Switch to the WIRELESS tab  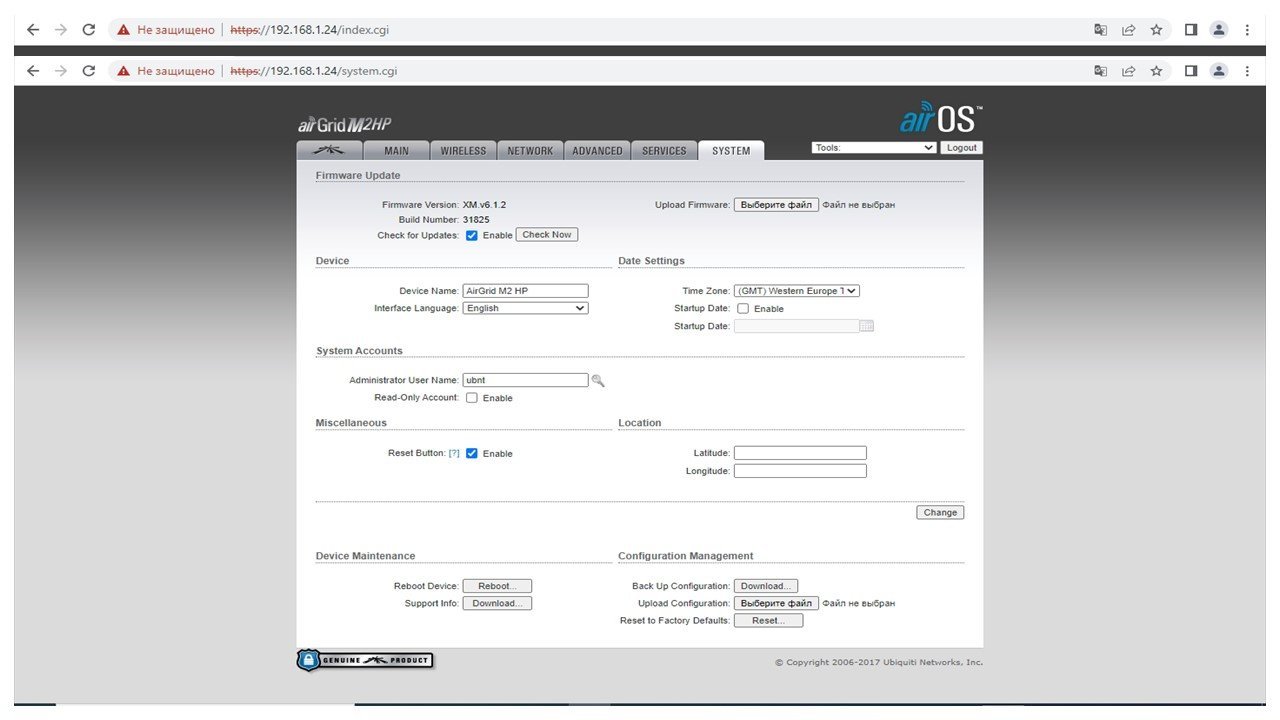click(463, 151)
